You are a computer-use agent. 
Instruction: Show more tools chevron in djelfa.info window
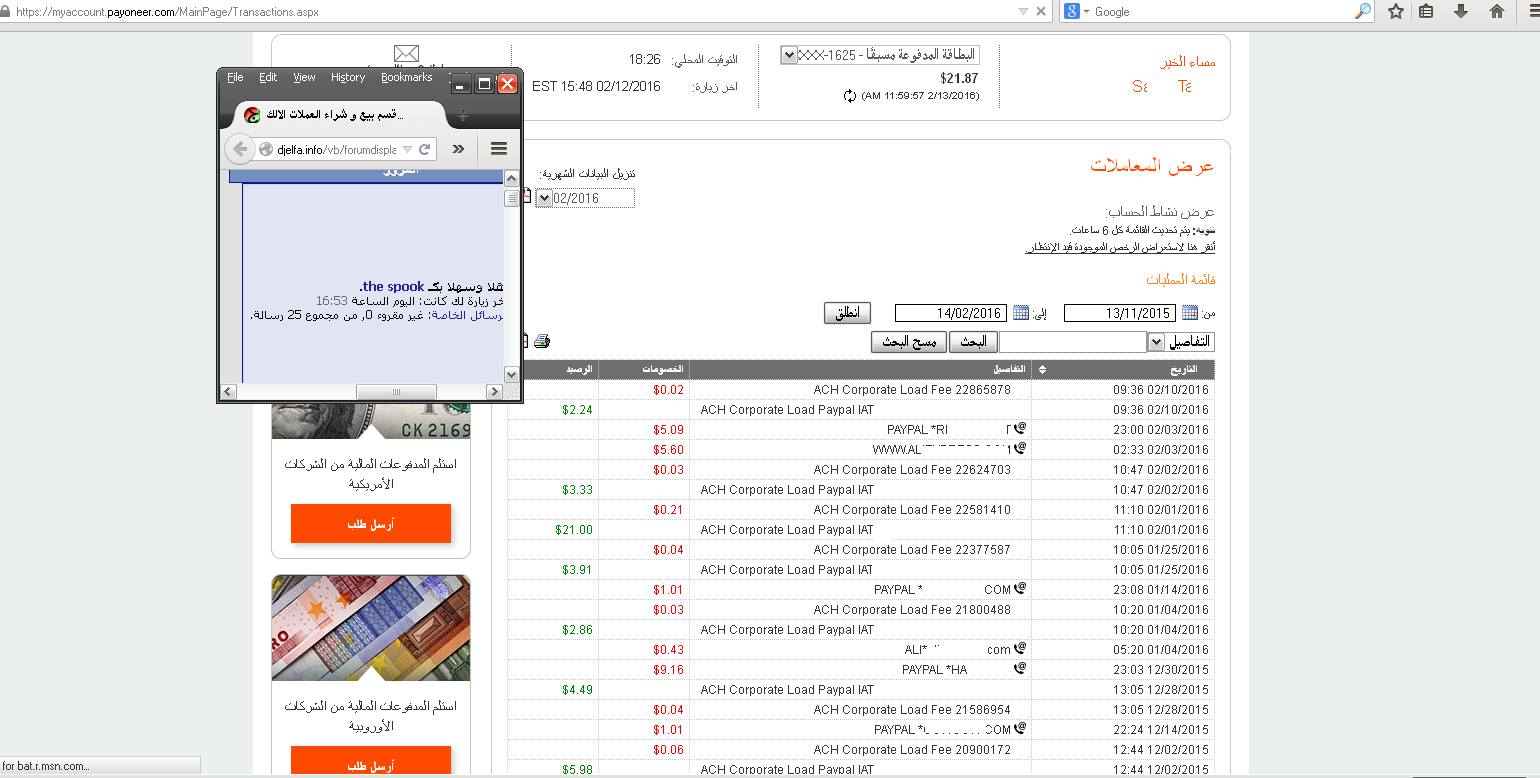point(458,149)
